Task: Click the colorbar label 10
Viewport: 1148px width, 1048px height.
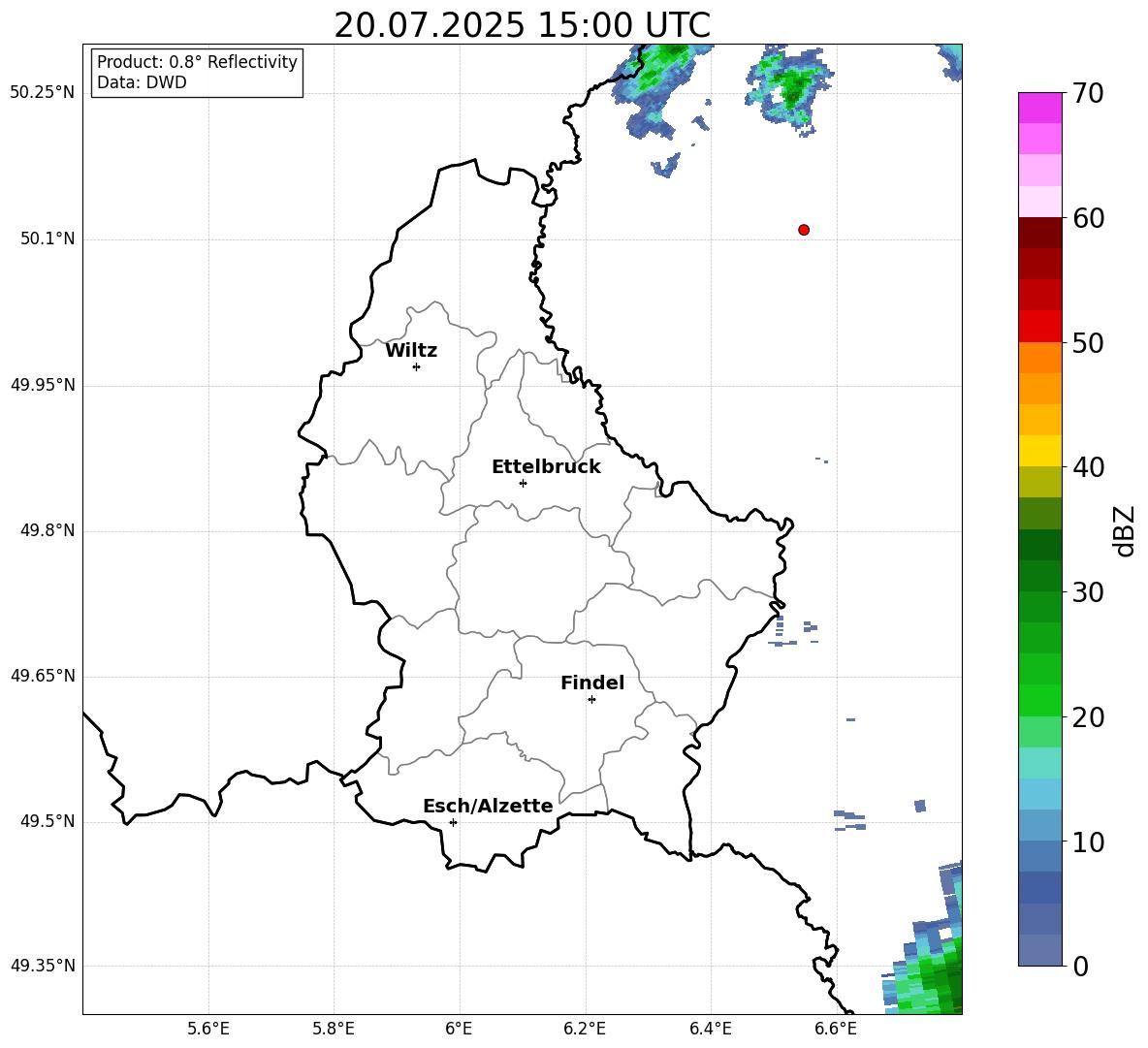Action: pyautogui.click(x=1088, y=842)
